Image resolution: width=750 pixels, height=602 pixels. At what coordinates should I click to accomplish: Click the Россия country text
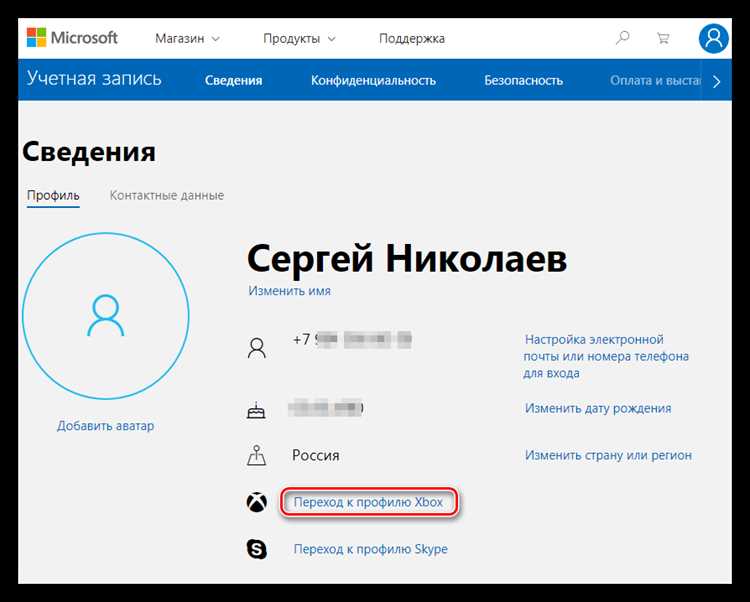[x=316, y=455]
